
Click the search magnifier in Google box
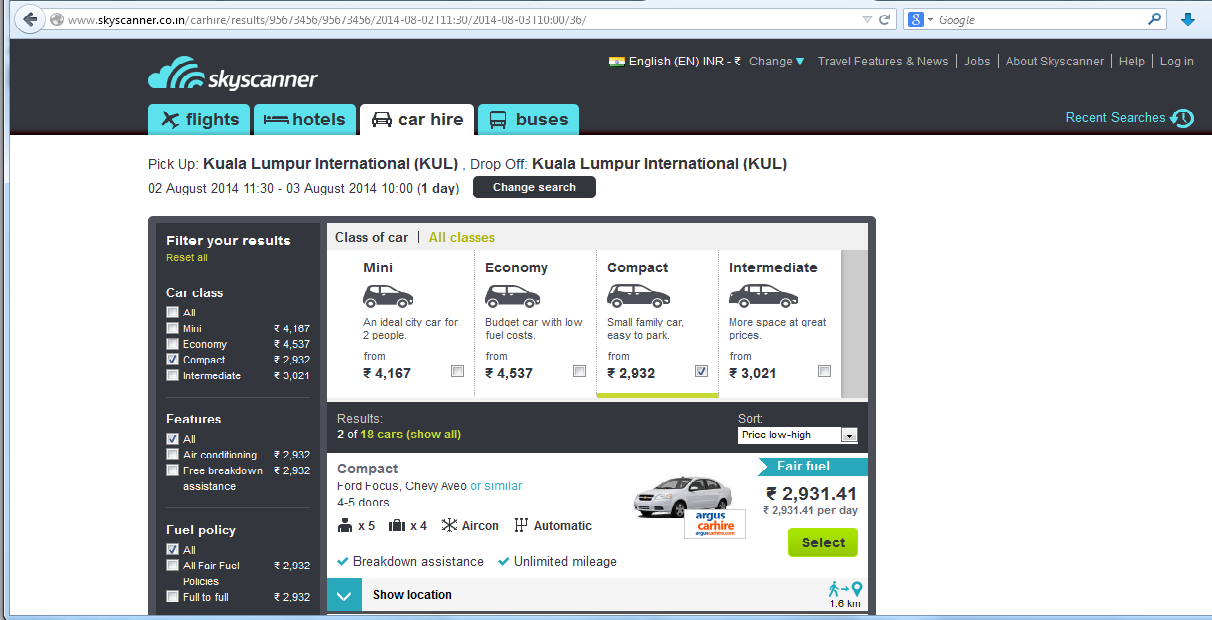(1155, 19)
